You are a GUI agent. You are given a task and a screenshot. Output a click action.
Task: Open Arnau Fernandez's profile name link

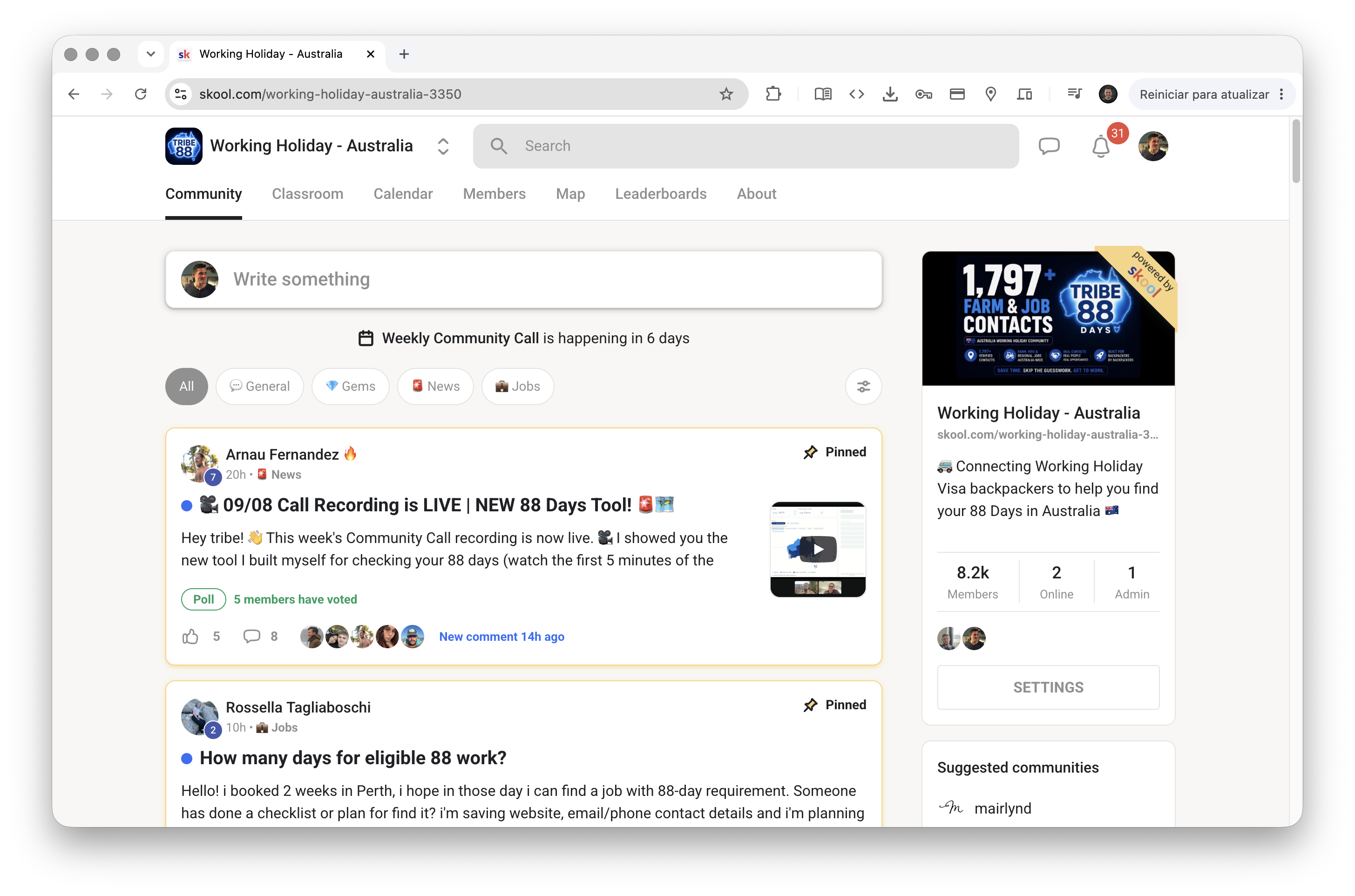click(x=282, y=455)
